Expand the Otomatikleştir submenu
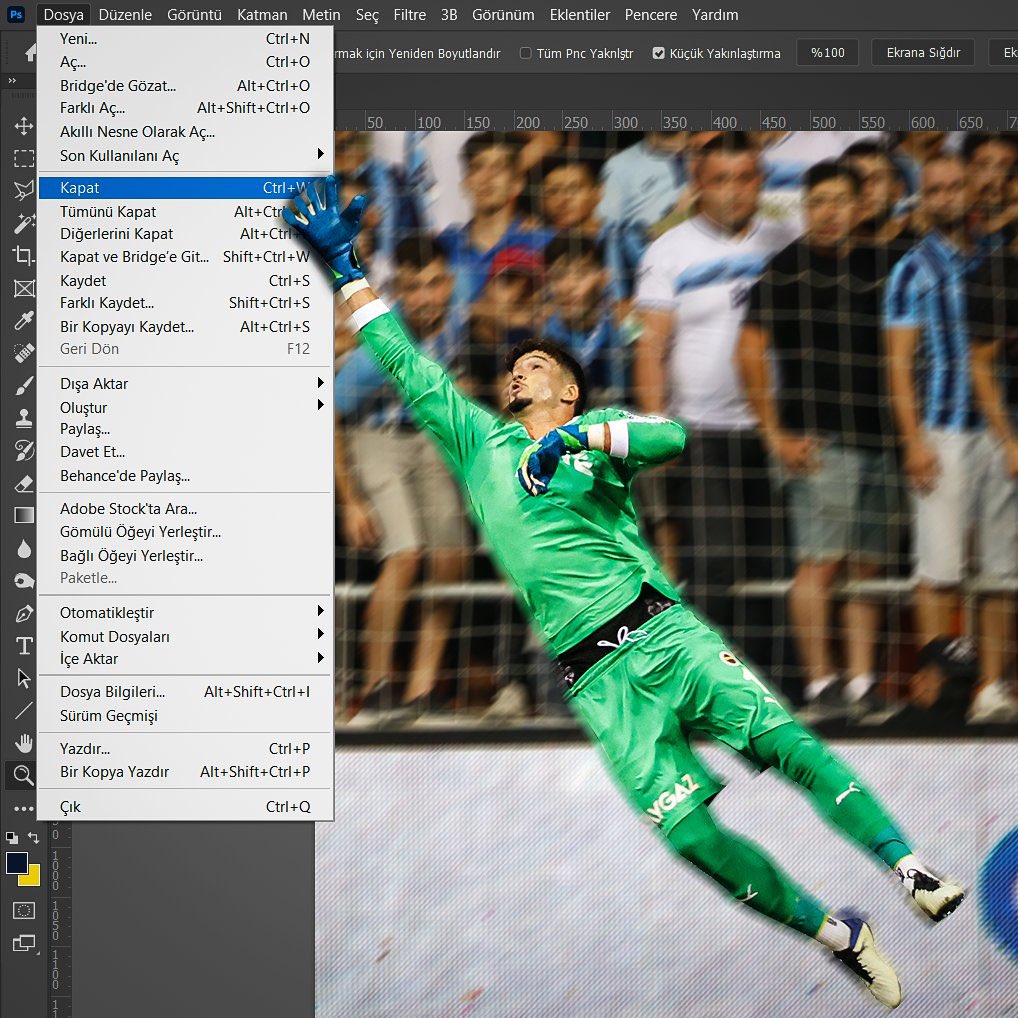The width and height of the screenshot is (1018, 1018). [x=185, y=613]
